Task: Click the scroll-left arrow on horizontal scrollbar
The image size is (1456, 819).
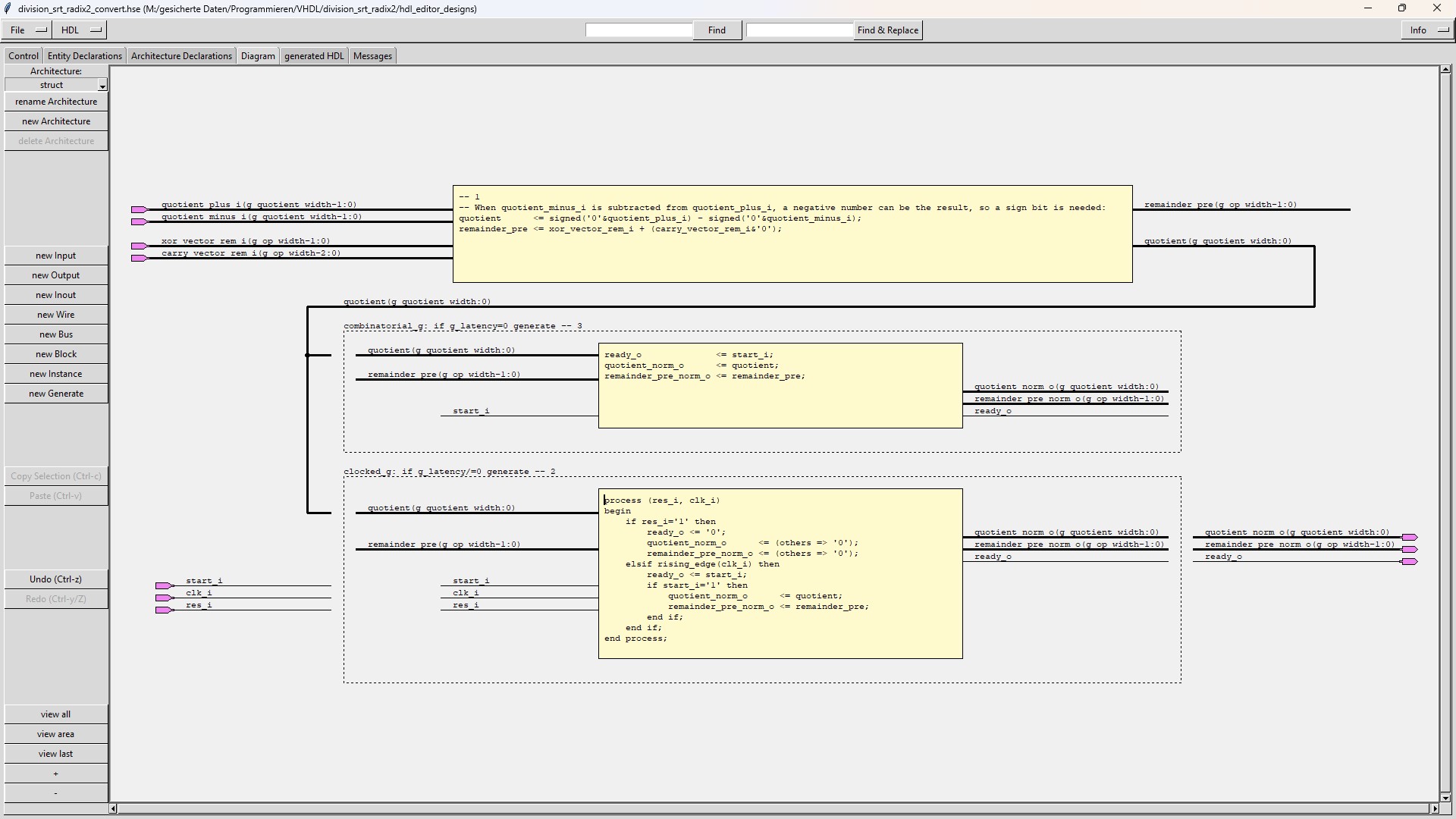Action: [x=113, y=809]
